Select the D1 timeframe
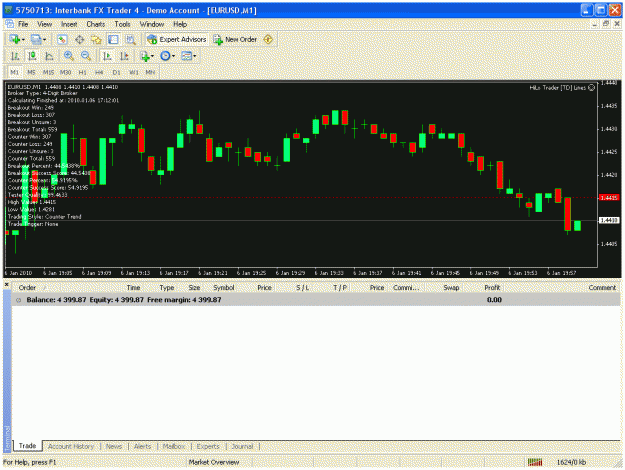625x470 pixels. coord(116,73)
